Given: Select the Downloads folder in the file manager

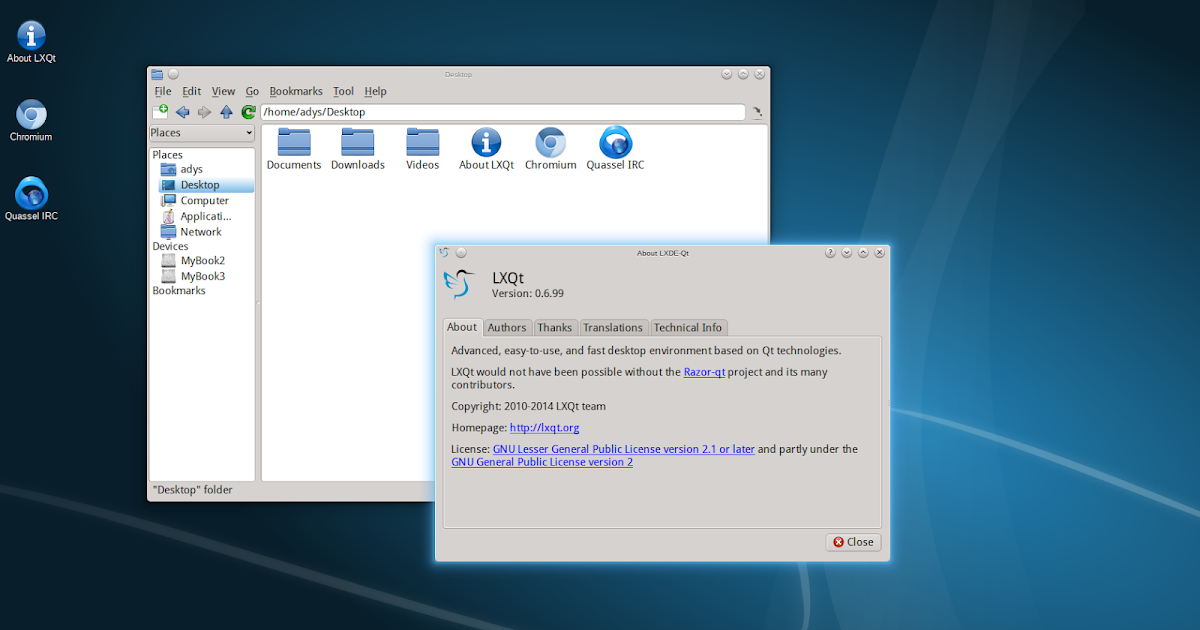Looking at the screenshot, I should pos(358,149).
